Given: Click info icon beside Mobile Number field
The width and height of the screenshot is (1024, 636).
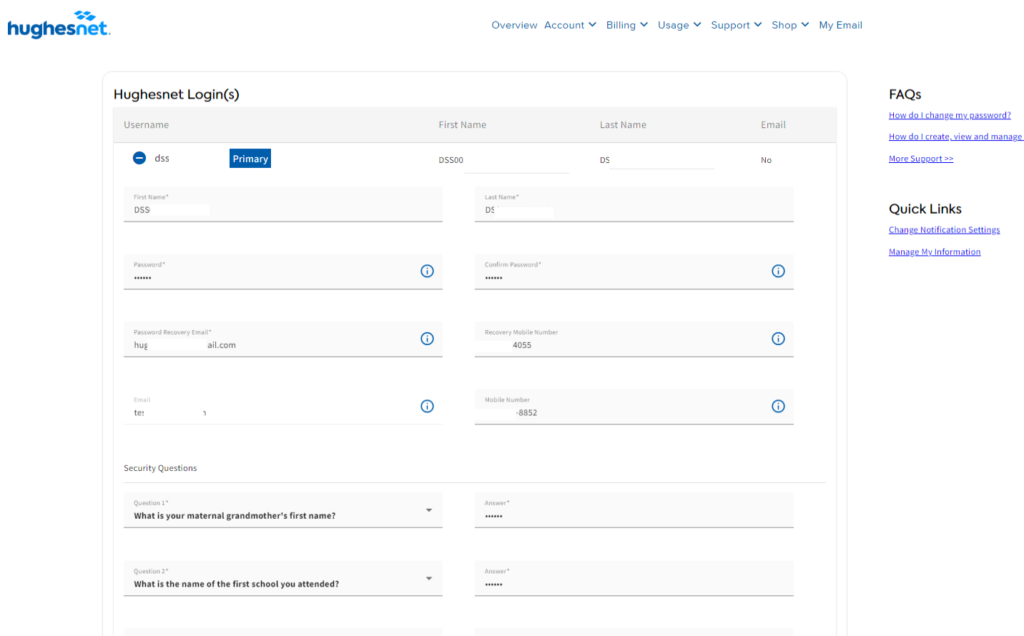Looking at the screenshot, I should 778,406.
